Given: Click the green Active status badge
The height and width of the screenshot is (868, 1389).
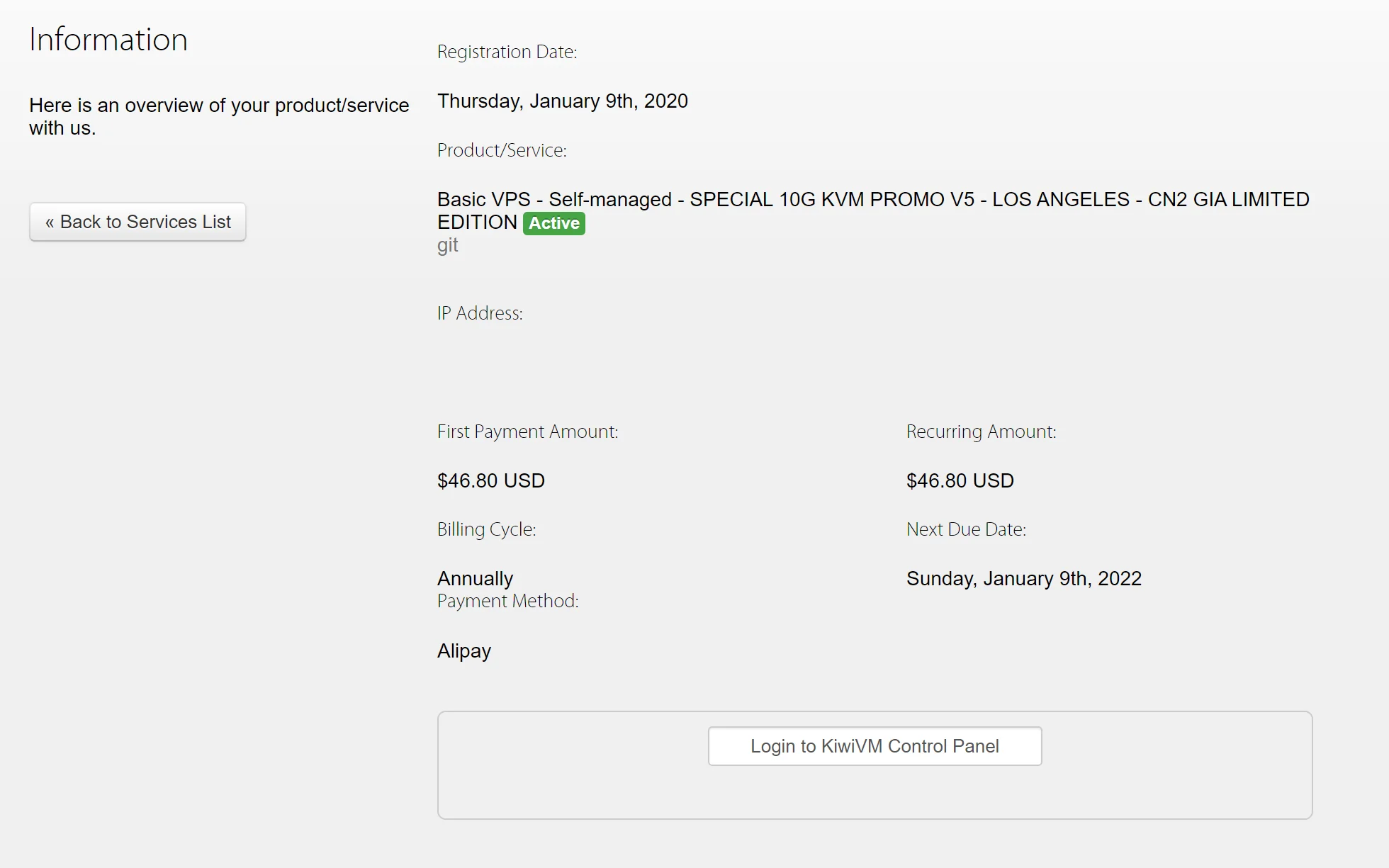Looking at the screenshot, I should click(x=553, y=223).
